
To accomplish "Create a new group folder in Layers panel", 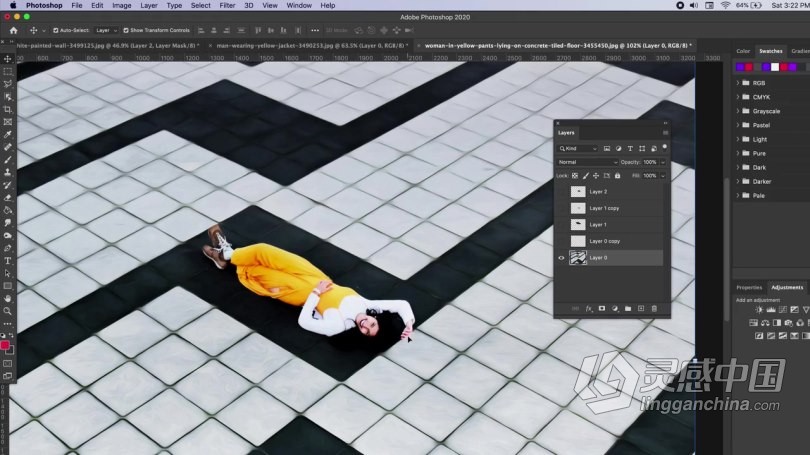I will point(628,308).
